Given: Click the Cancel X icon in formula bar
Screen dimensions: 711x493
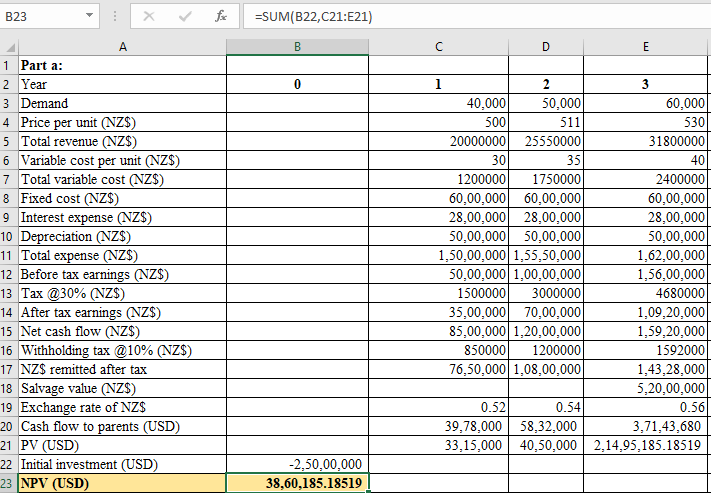Looking at the screenshot, I should pyautogui.click(x=149, y=17).
